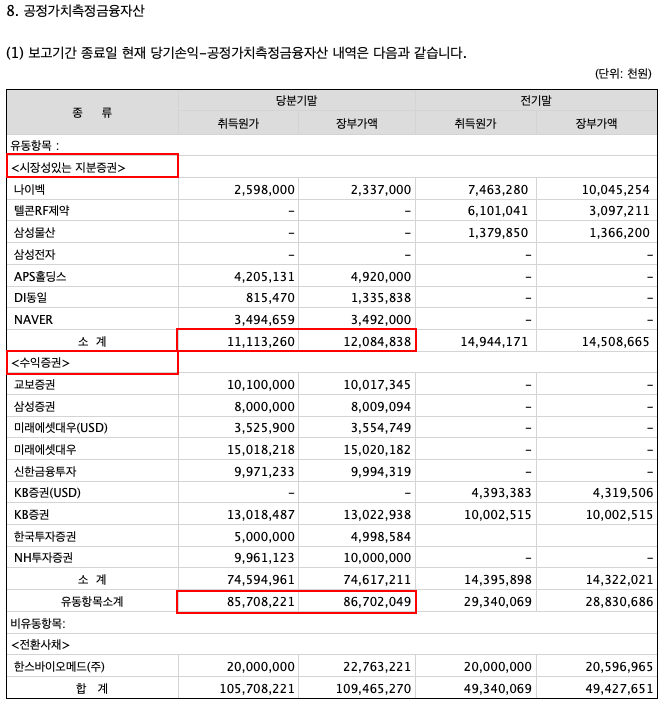Select the unit note '(단위: 천원)'

[623, 73]
